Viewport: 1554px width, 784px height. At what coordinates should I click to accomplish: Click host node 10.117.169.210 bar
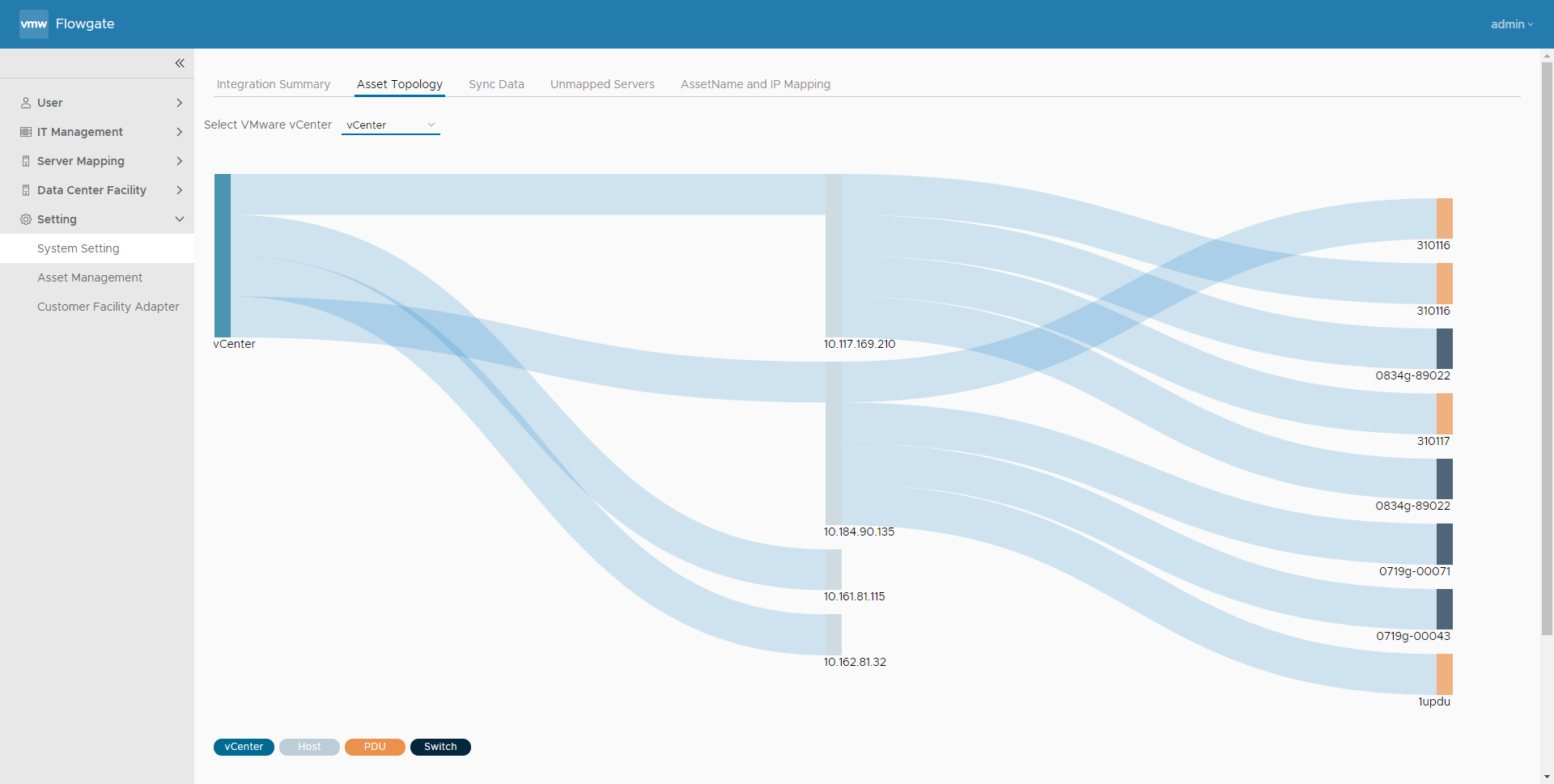point(834,256)
